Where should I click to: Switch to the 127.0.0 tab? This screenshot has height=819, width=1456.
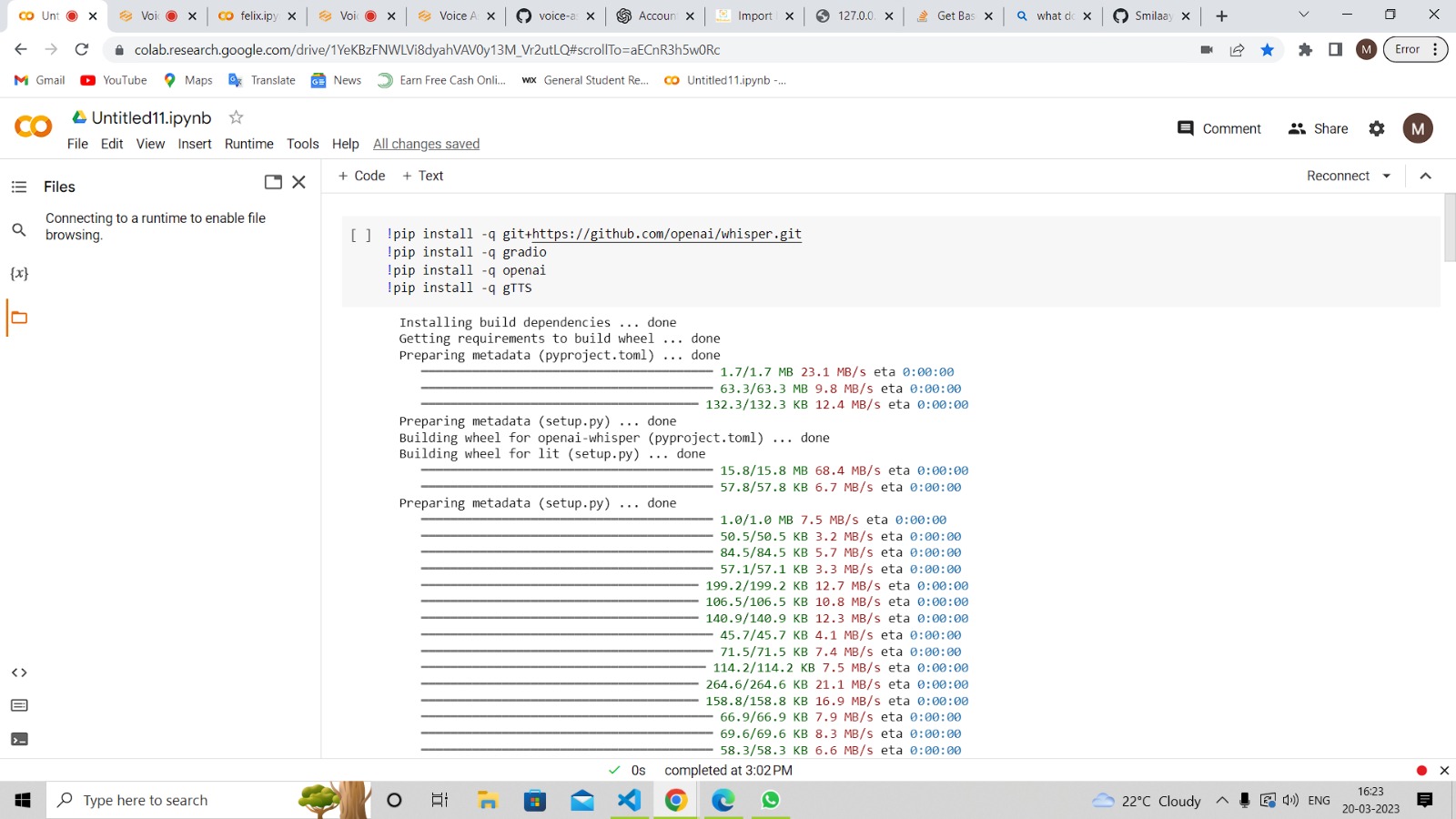point(854,15)
